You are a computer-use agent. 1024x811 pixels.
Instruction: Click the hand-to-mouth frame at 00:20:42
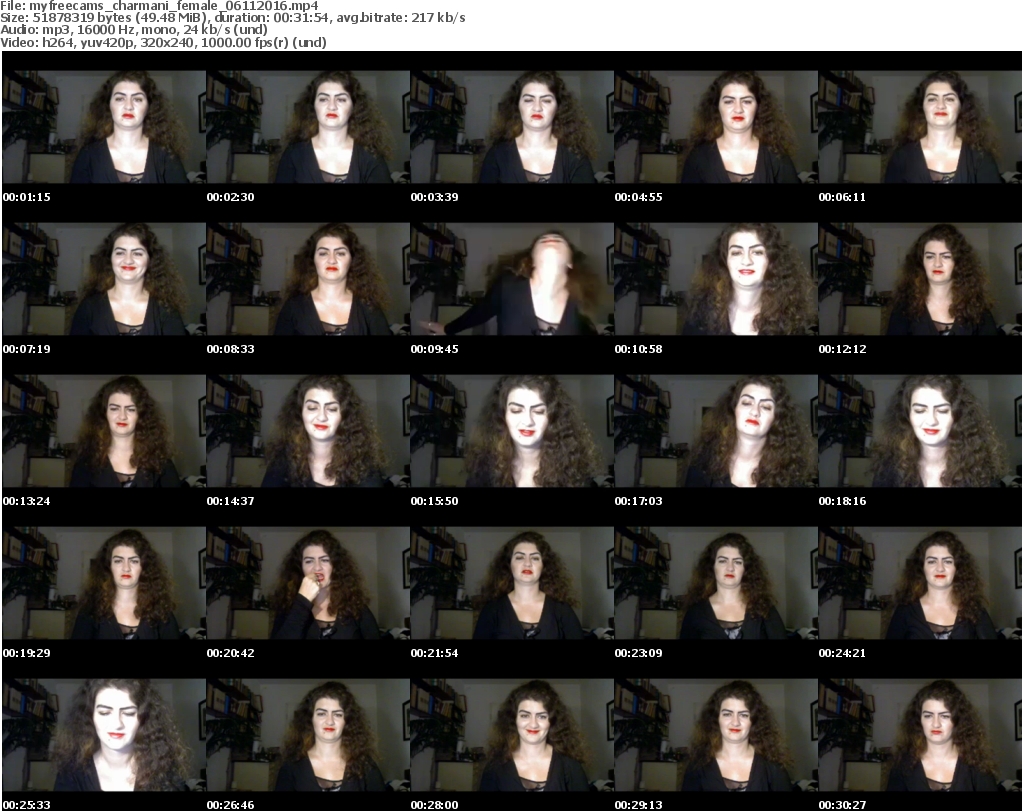(x=308, y=583)
